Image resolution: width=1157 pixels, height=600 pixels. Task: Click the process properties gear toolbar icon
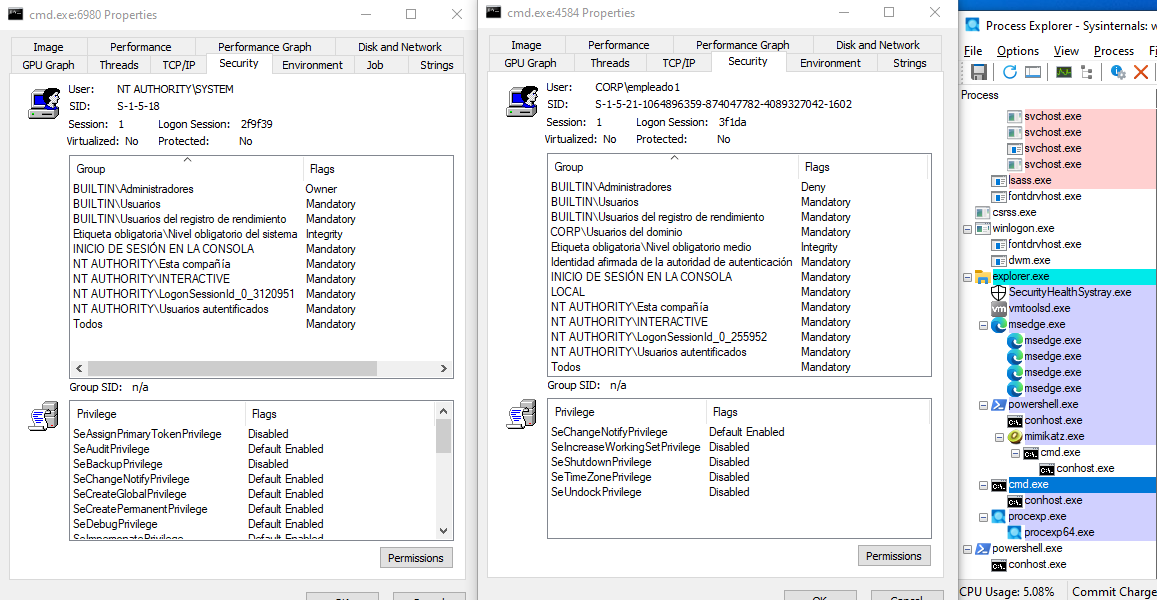pyautogui.click(x=1118, y=72)
